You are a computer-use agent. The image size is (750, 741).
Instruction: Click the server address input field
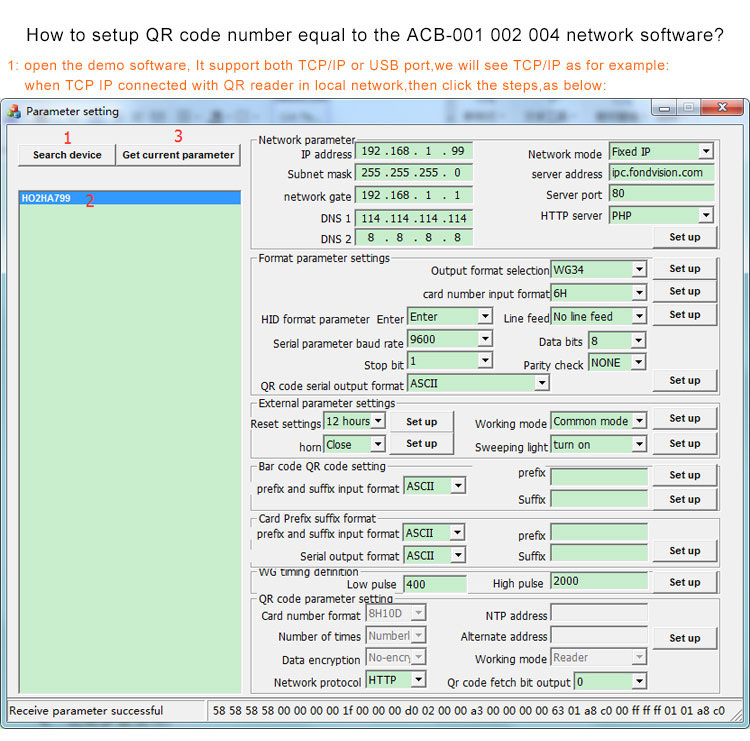(x=661, y=173)
